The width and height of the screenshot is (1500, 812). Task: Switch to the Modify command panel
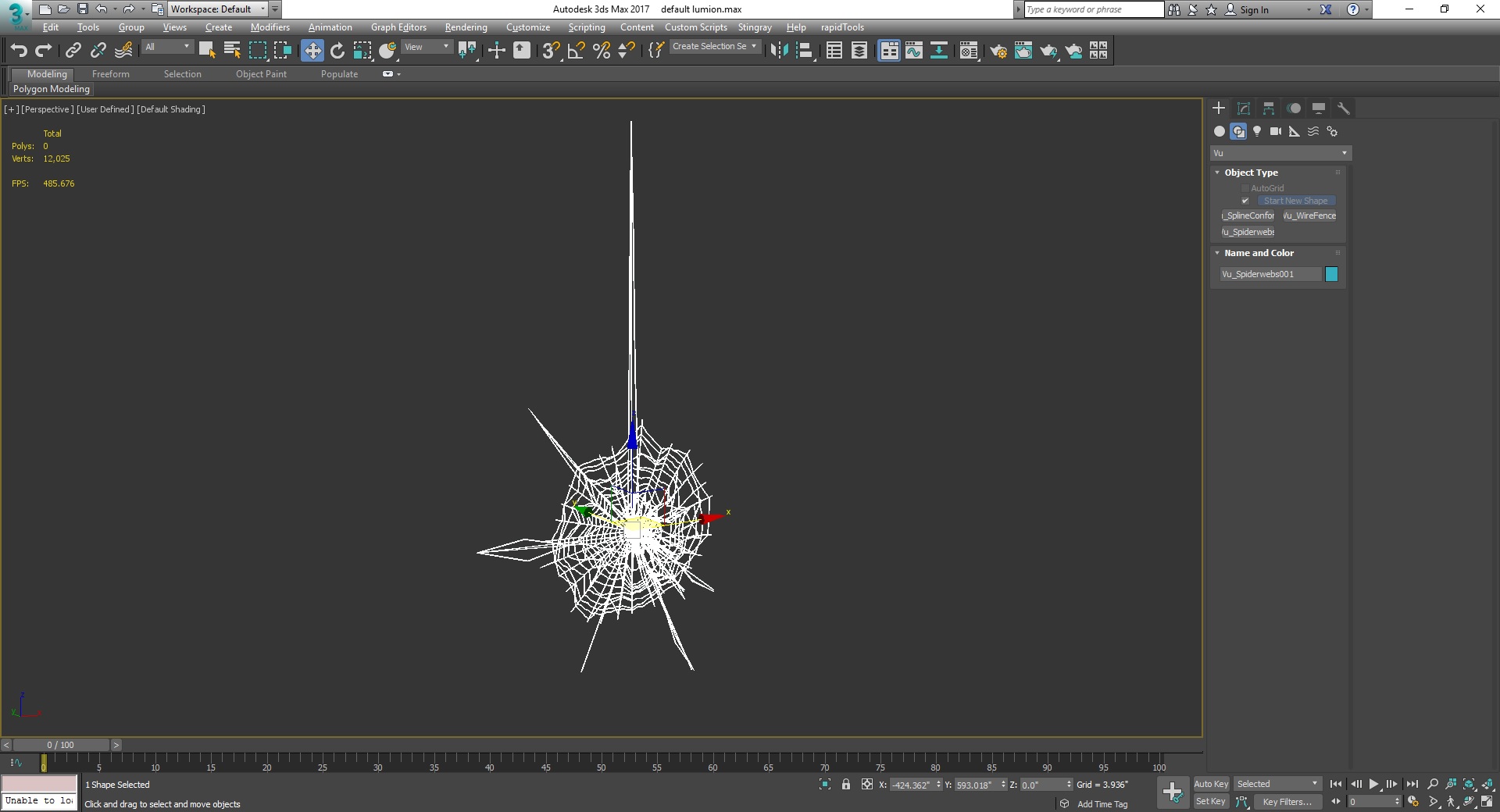[x=1244, y=109]
